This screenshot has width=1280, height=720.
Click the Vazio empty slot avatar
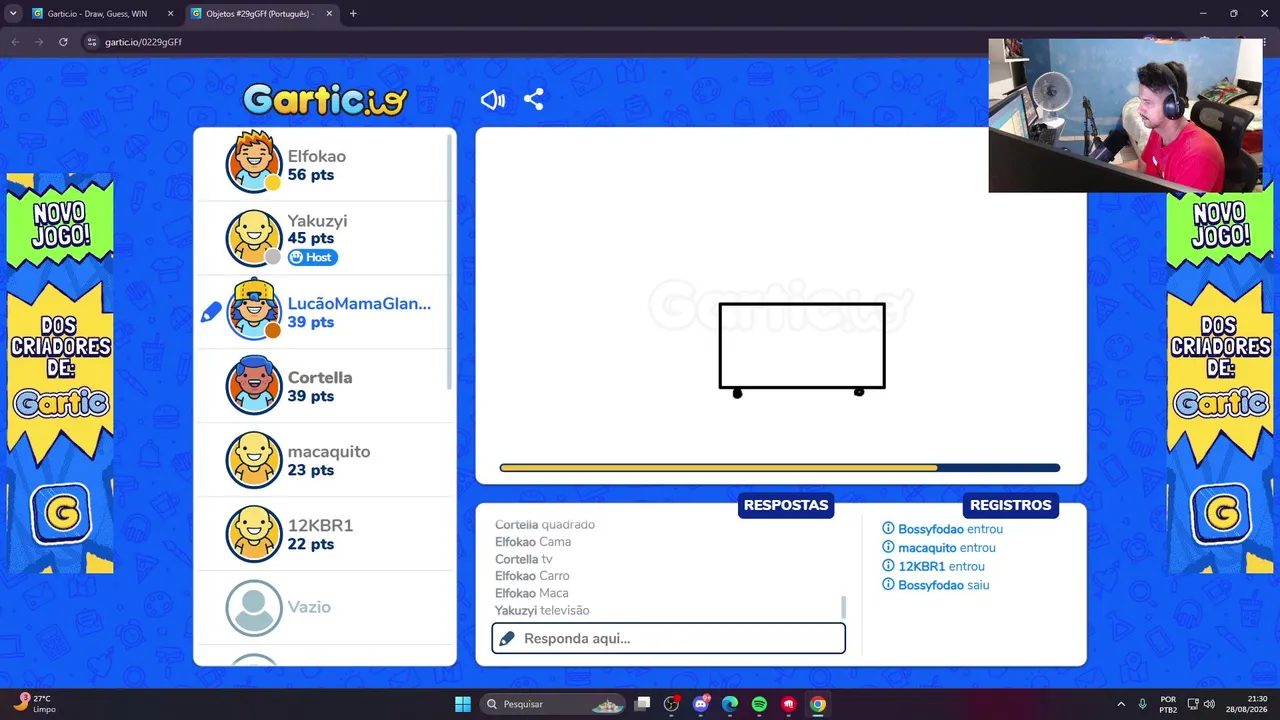254,608
